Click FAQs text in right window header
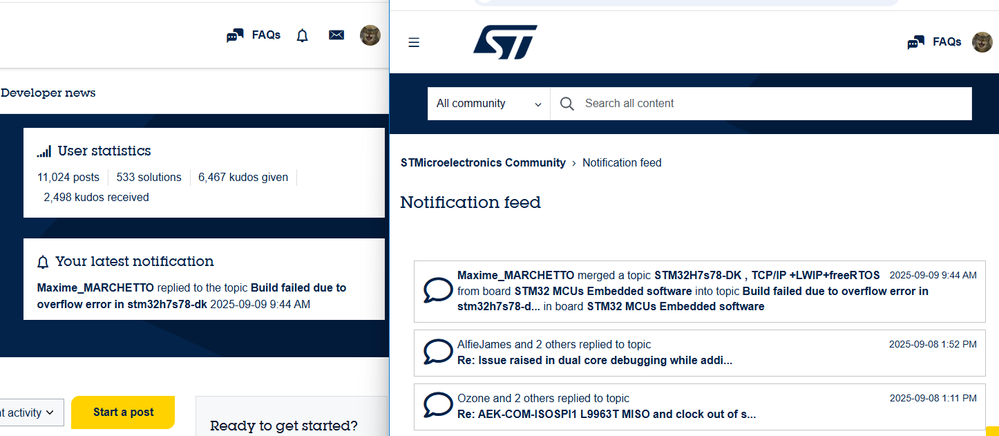This screenshot has height=436, width=999. tap(947, 42)
